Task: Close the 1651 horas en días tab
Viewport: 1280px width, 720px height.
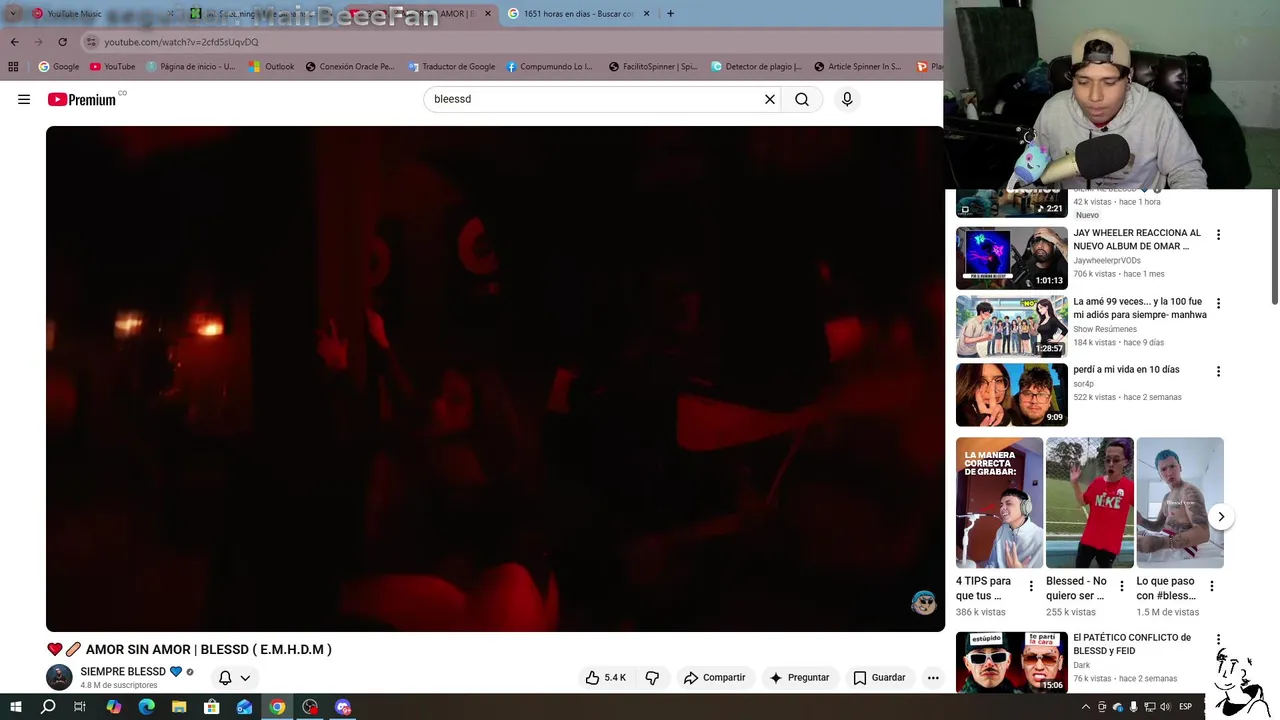Action: tap(646, 14)
